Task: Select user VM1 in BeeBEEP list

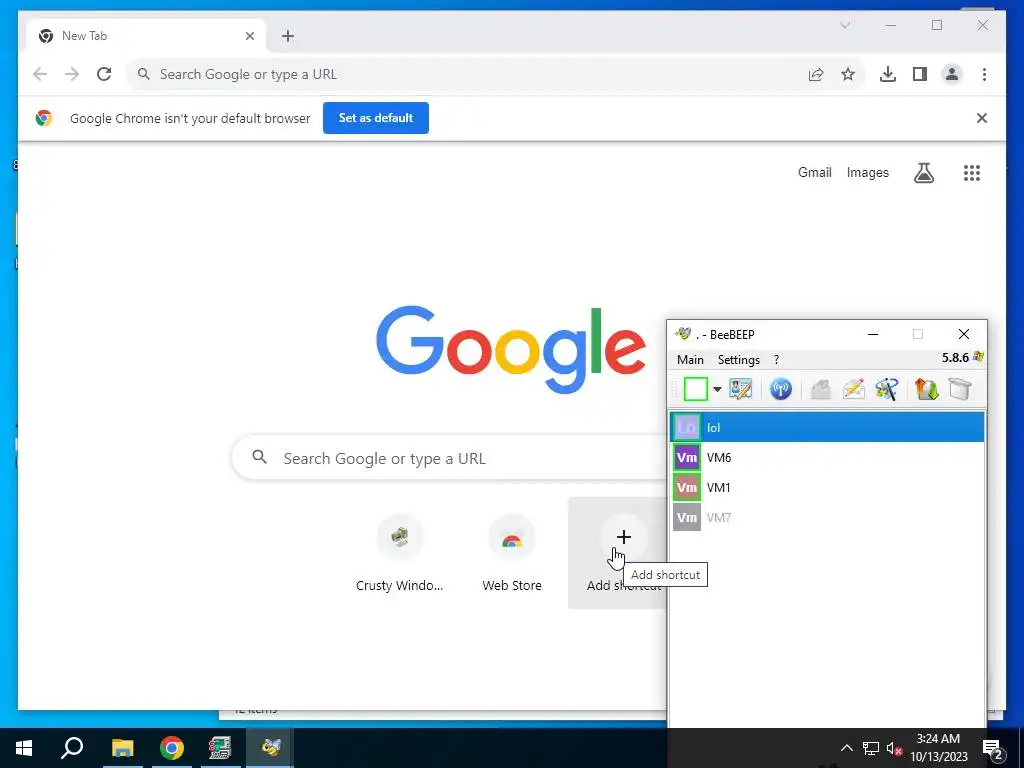Action: 827,487
